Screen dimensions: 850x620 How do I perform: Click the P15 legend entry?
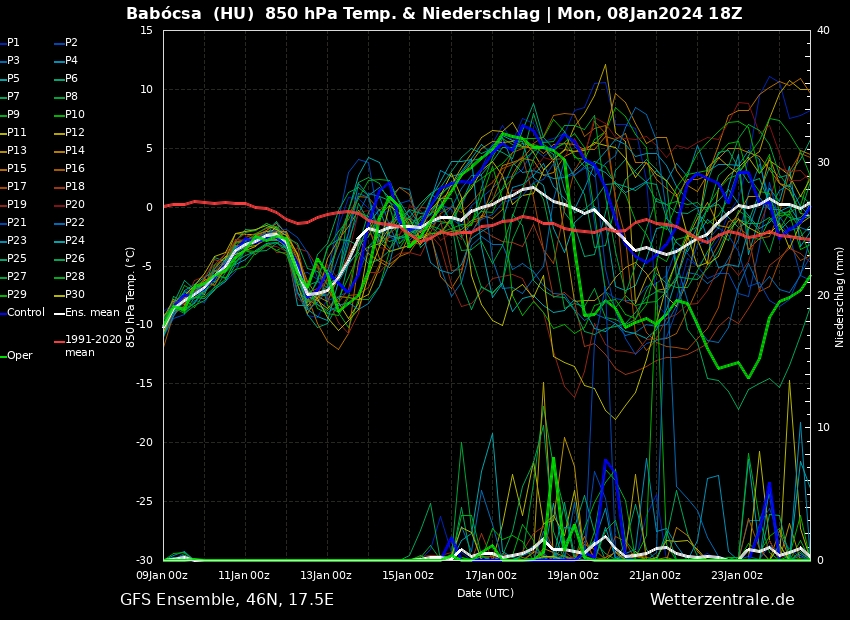coord(16,169)
